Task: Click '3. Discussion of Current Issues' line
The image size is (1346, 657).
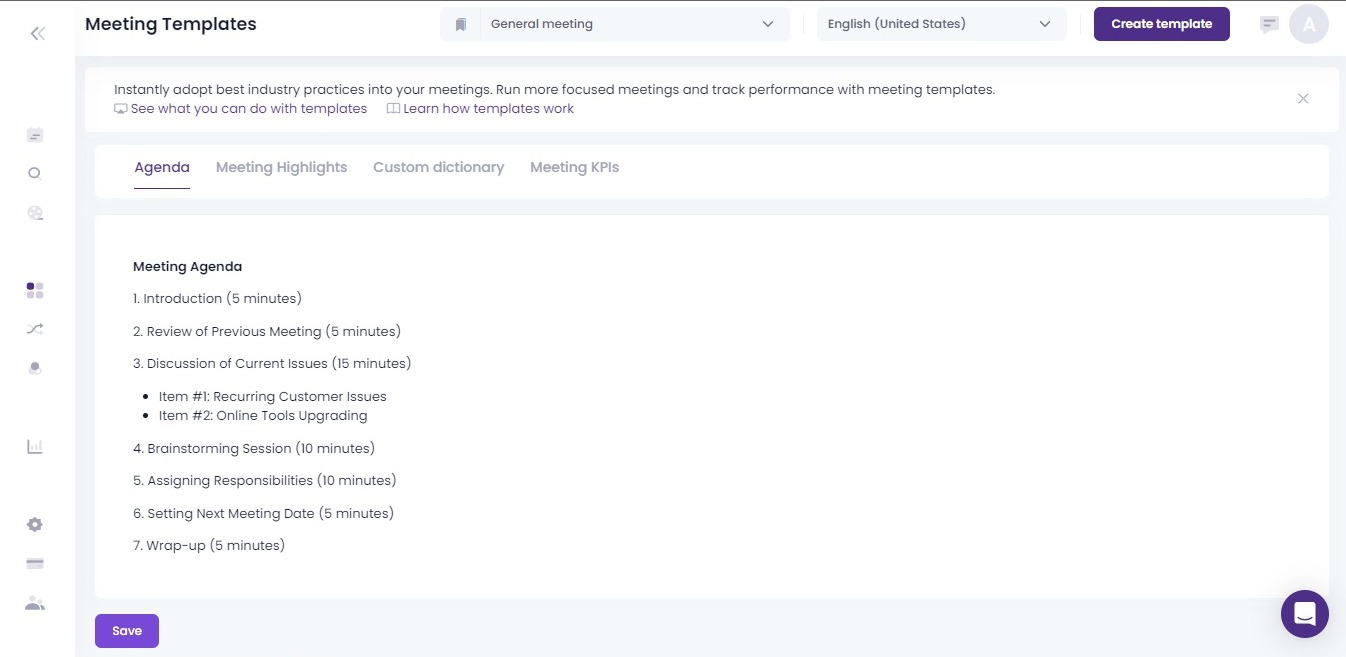Action: pos(272,363)
